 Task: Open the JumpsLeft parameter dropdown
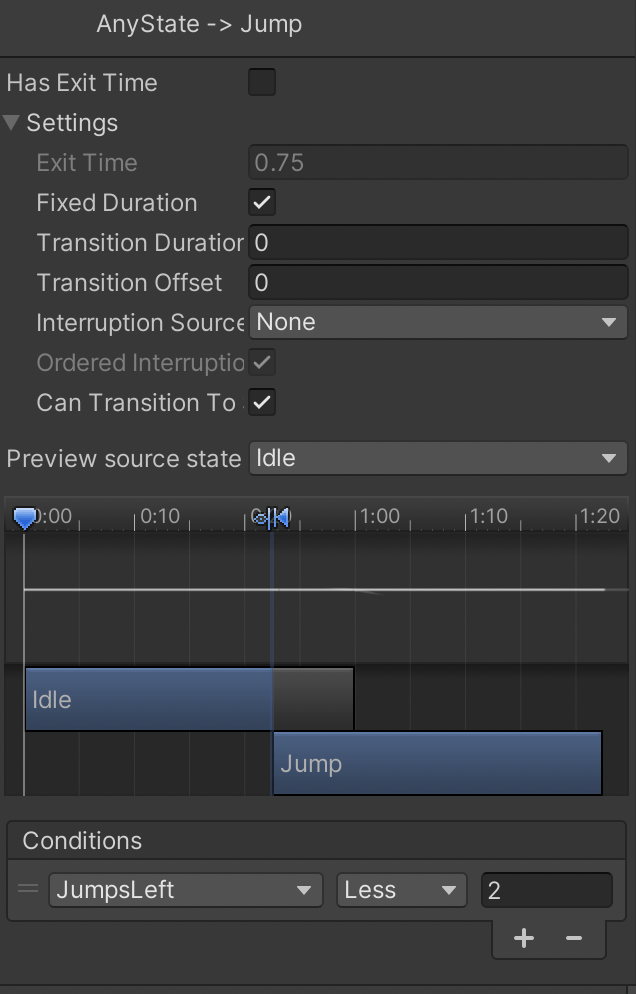pyautogui.click(x=185, y=890)
